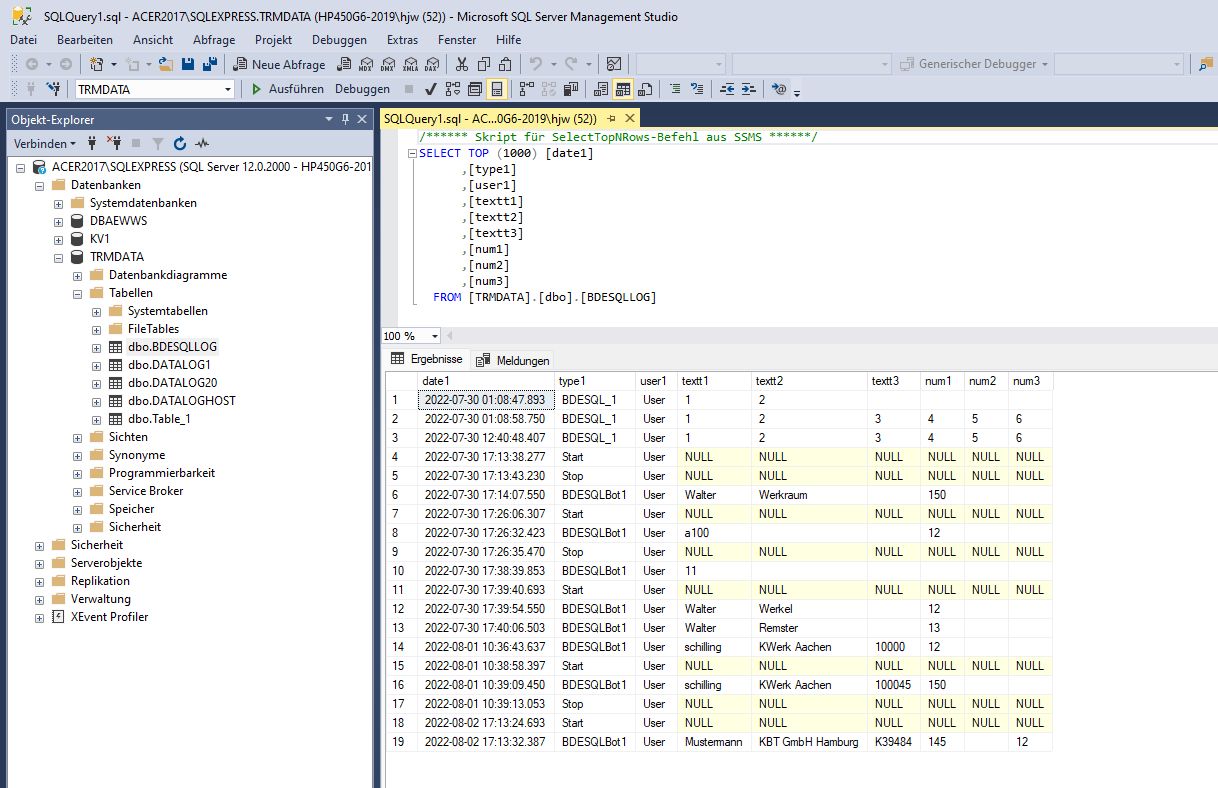Expand the Systemdatenbanken folder

click(x=59, y=203)
